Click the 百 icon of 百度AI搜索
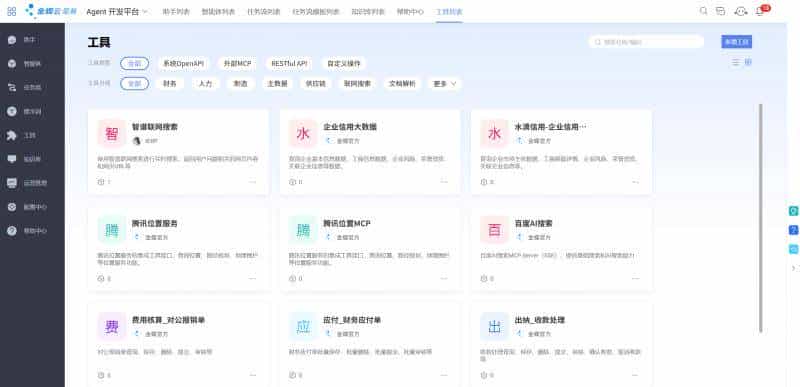 coord(494,230)
